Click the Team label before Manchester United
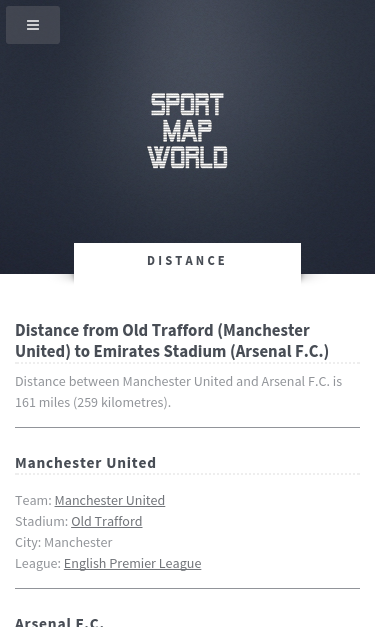The image size is (375, 627). 33,500
